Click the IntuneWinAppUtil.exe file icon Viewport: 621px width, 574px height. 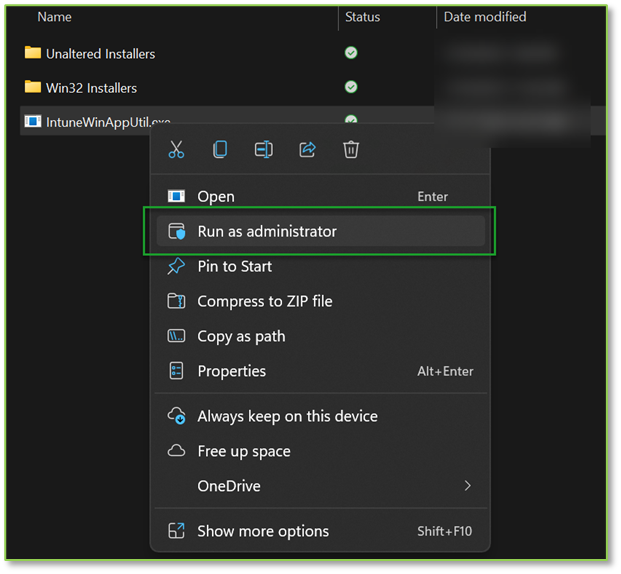(x=32, y=121)
